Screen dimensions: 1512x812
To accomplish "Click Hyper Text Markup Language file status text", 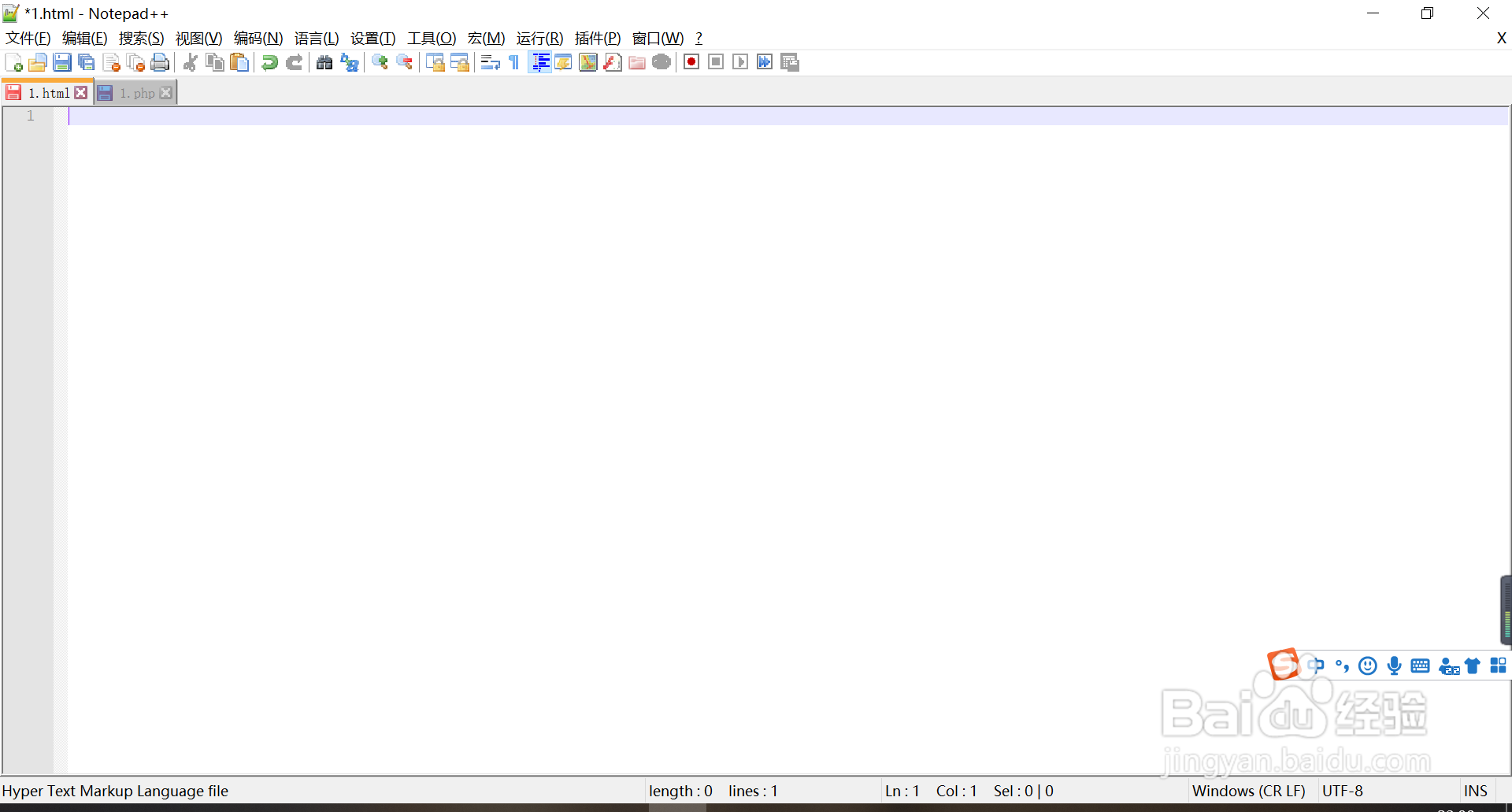I will [115, 791].
